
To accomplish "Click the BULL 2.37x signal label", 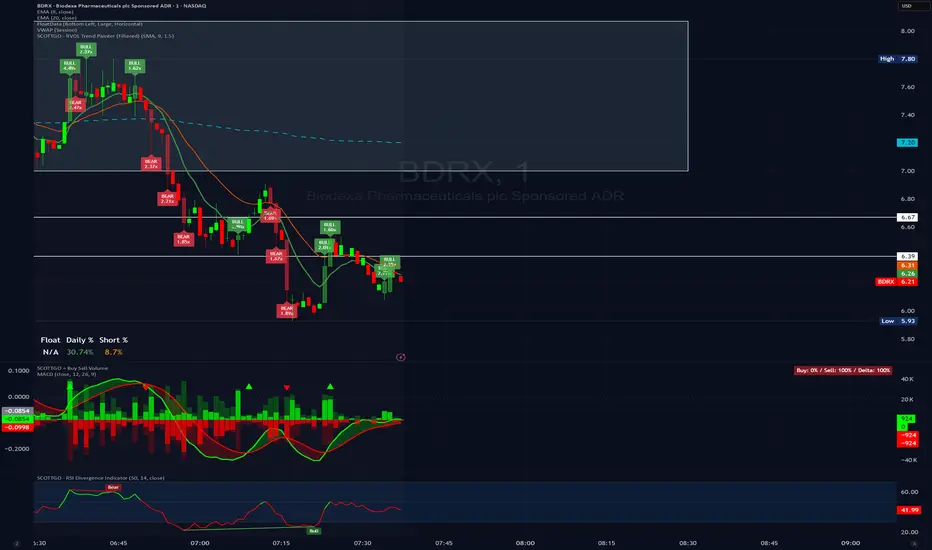I will [x=86, y=49].
